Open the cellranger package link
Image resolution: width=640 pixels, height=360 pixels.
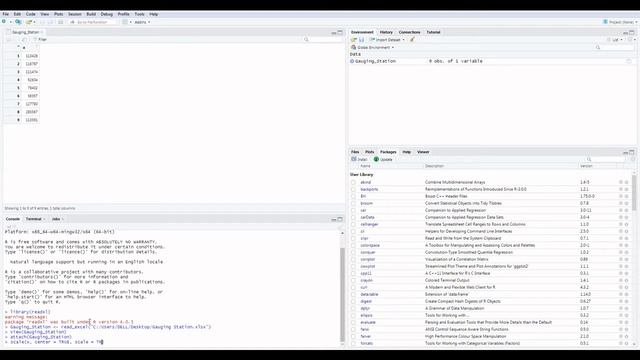pos(369,224)
